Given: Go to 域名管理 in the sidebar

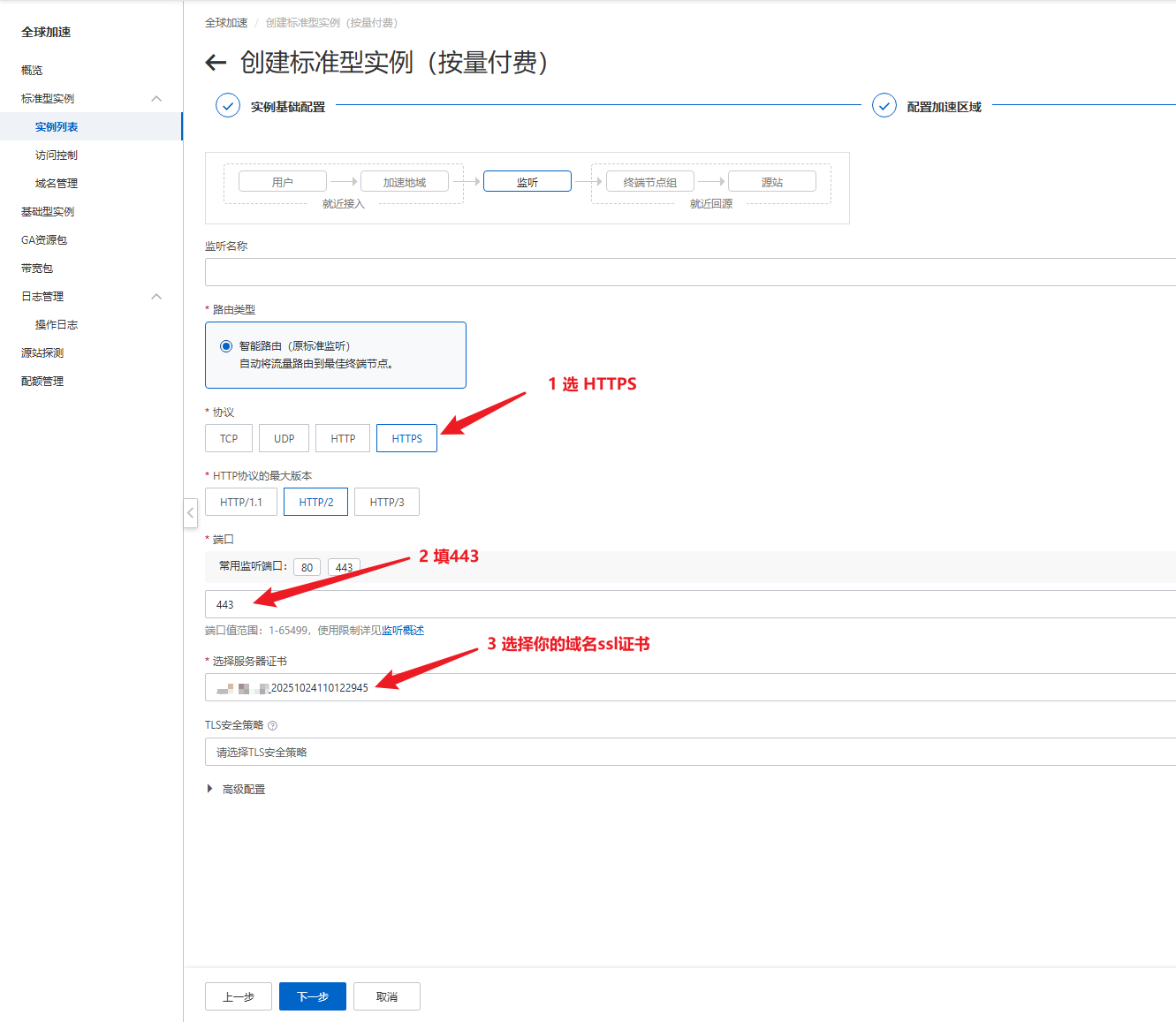Looking at the screenshot, I should tap(57, 184).
